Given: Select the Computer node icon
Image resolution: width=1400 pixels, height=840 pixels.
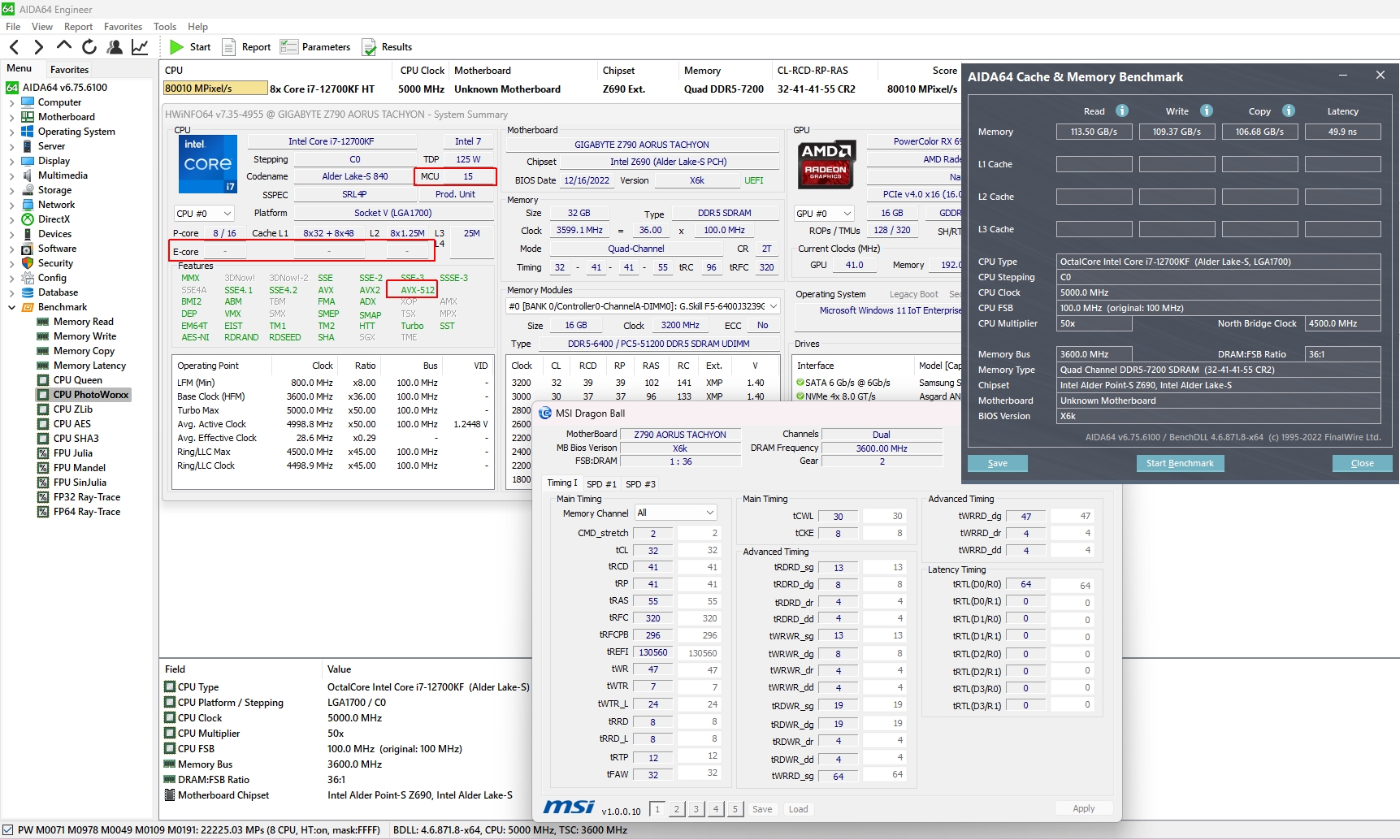Looking at the screenshot, I should tap(28, 102).
